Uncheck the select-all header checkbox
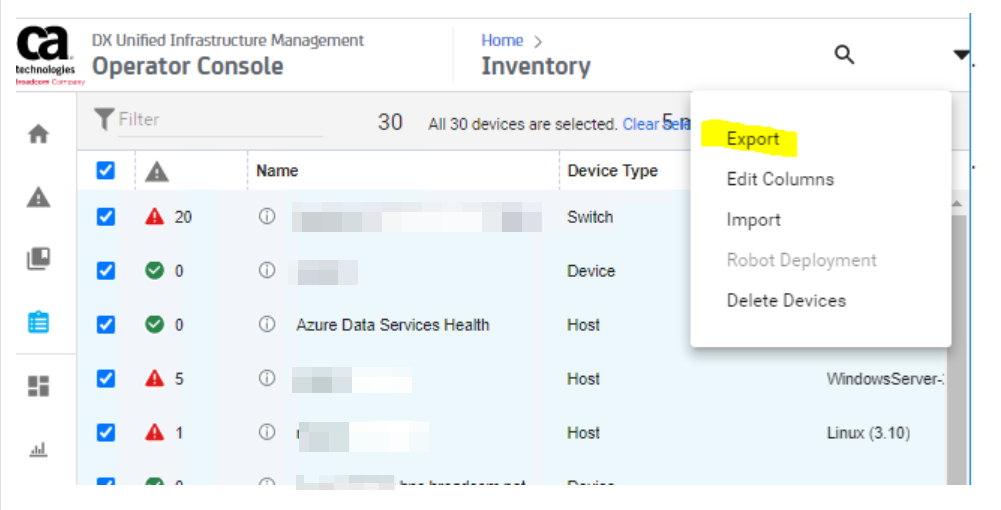The image size is (1001, 510). click(106, 171)
